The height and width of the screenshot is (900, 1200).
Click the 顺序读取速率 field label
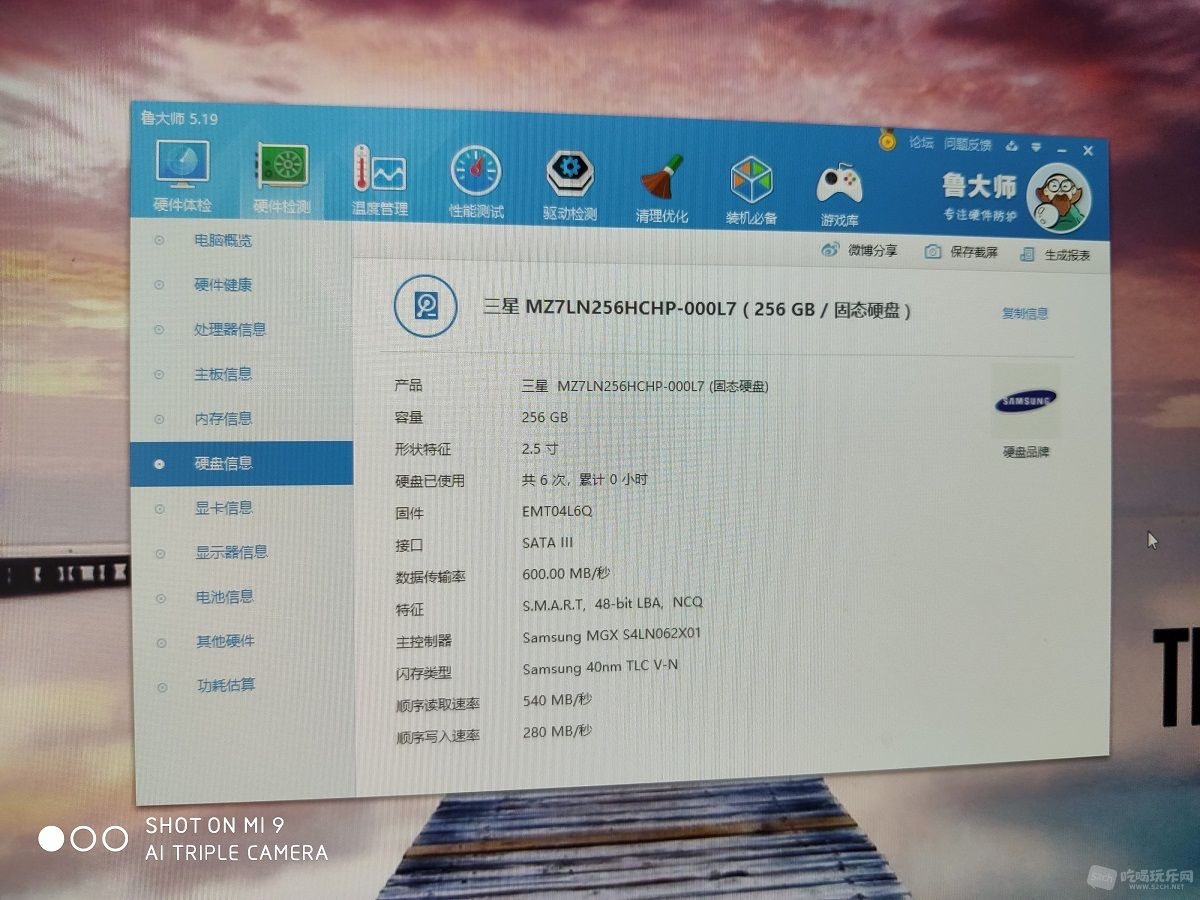pos(438,705)
